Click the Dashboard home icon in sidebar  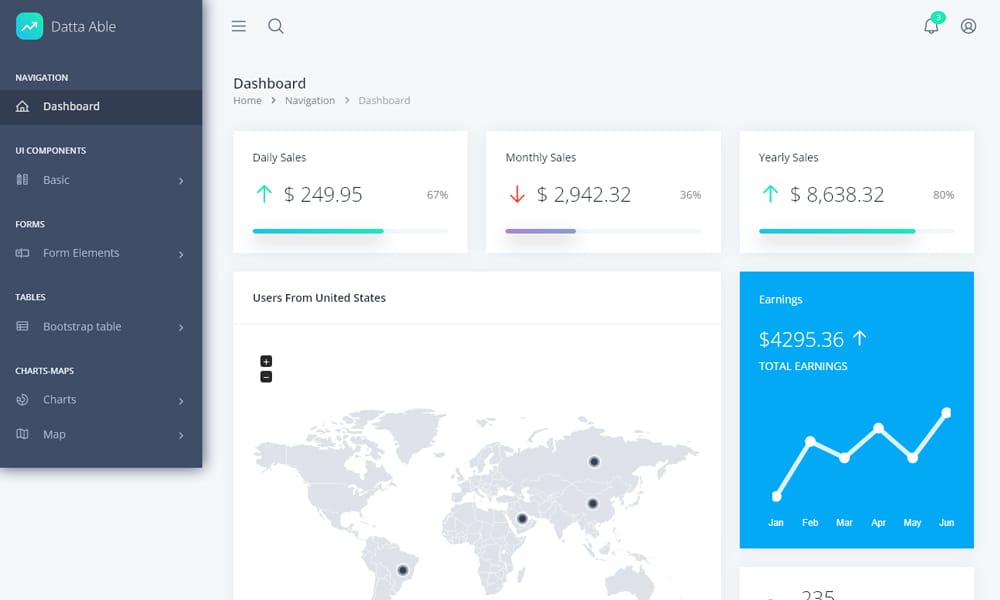pyautogui.click(x=22, y=106)
